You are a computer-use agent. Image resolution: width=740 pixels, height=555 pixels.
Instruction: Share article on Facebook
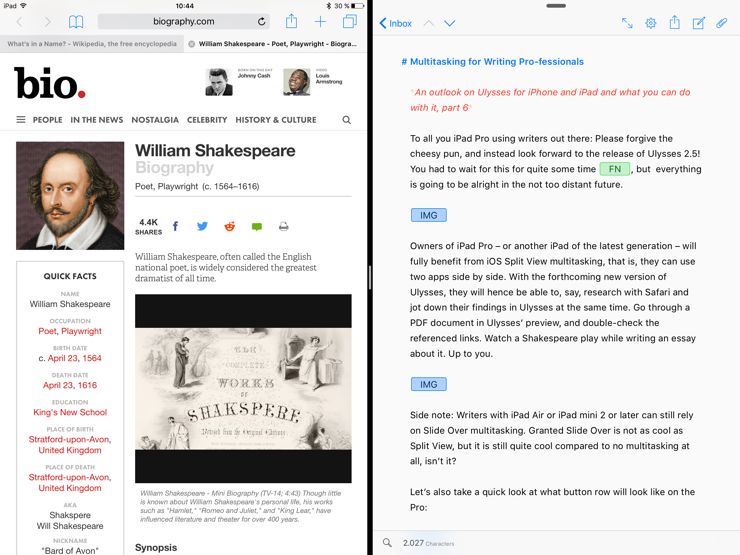176,227
